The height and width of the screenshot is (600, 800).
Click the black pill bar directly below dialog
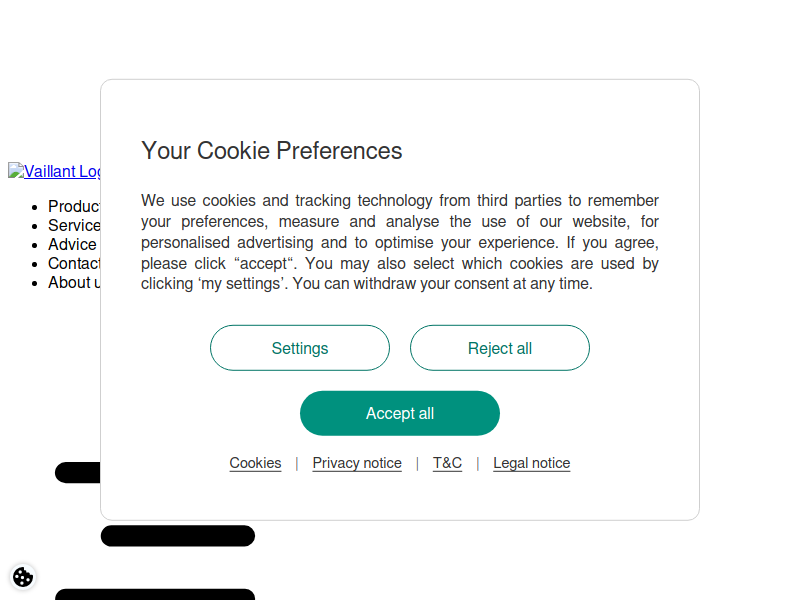click(178, 536)
